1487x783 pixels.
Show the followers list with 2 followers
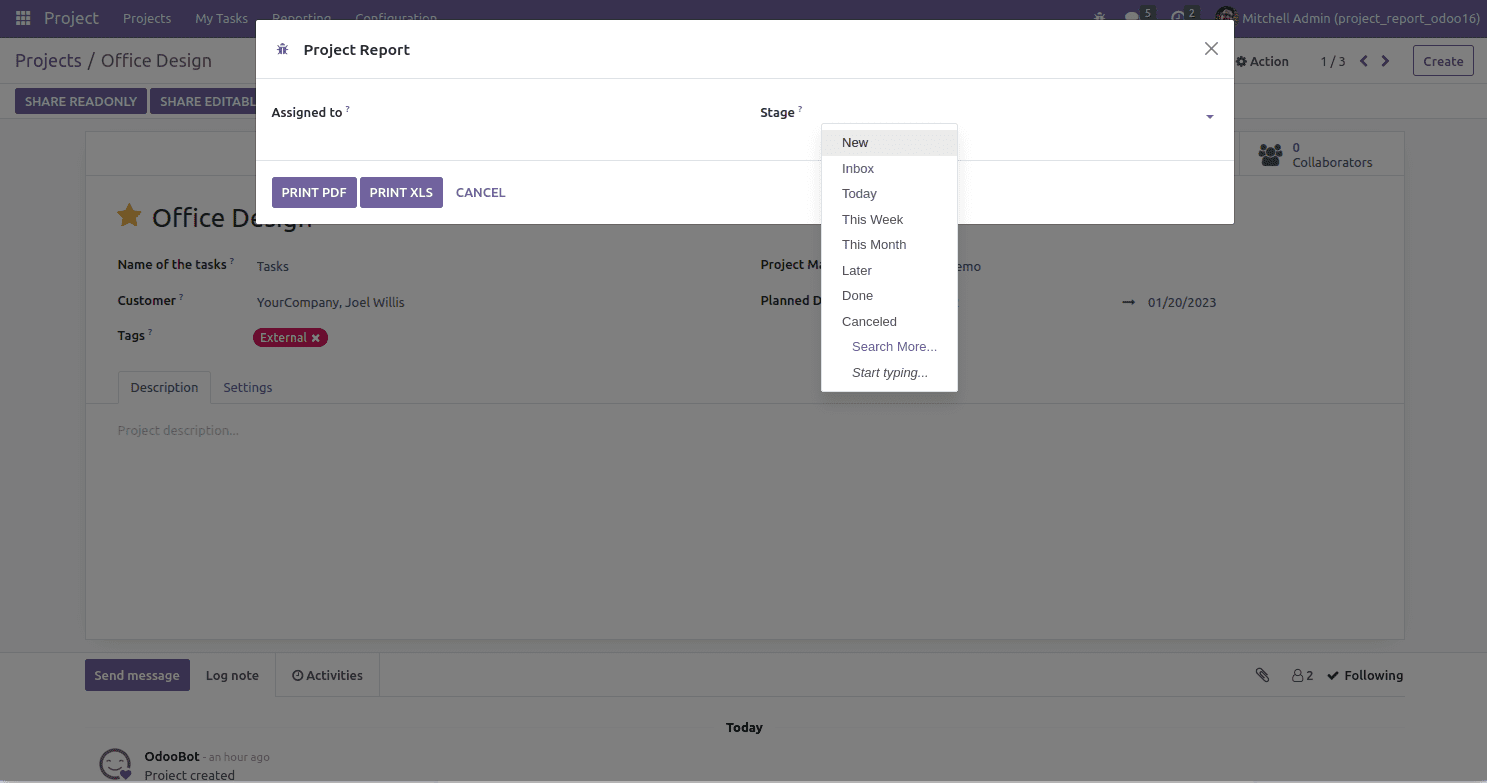click(x=1302, y=675)
